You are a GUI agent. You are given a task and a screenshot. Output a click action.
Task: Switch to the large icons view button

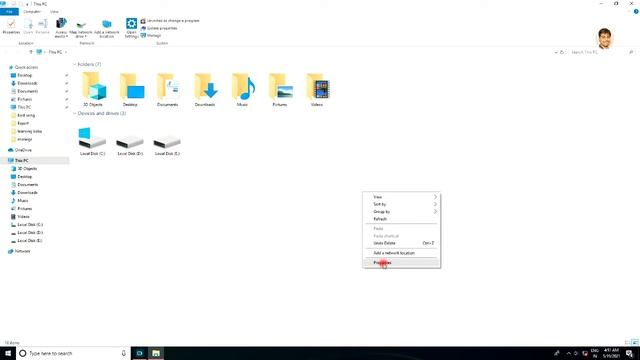click(635, 342)
